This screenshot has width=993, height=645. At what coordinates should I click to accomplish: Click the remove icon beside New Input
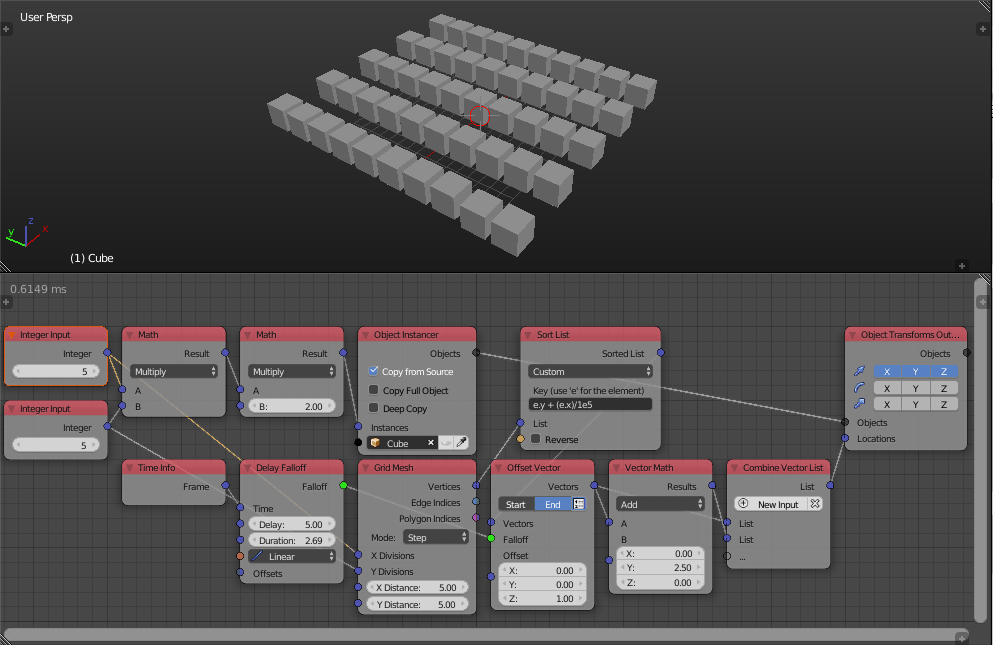pyautogui.click(x=815, y=504)
